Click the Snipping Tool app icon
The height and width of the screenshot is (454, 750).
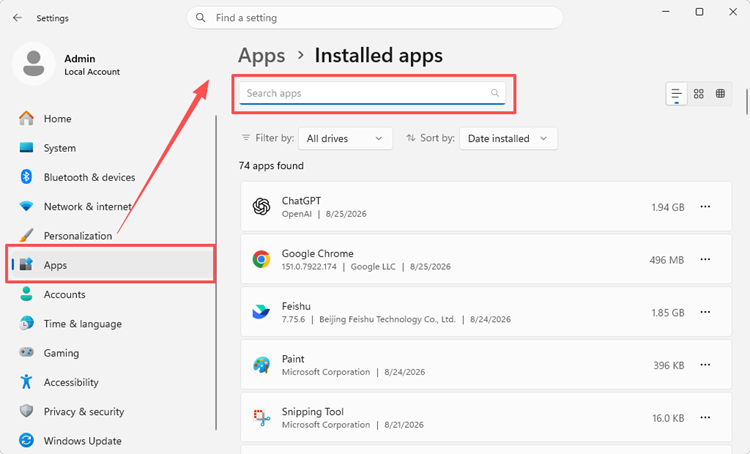(x=261, y=418)
